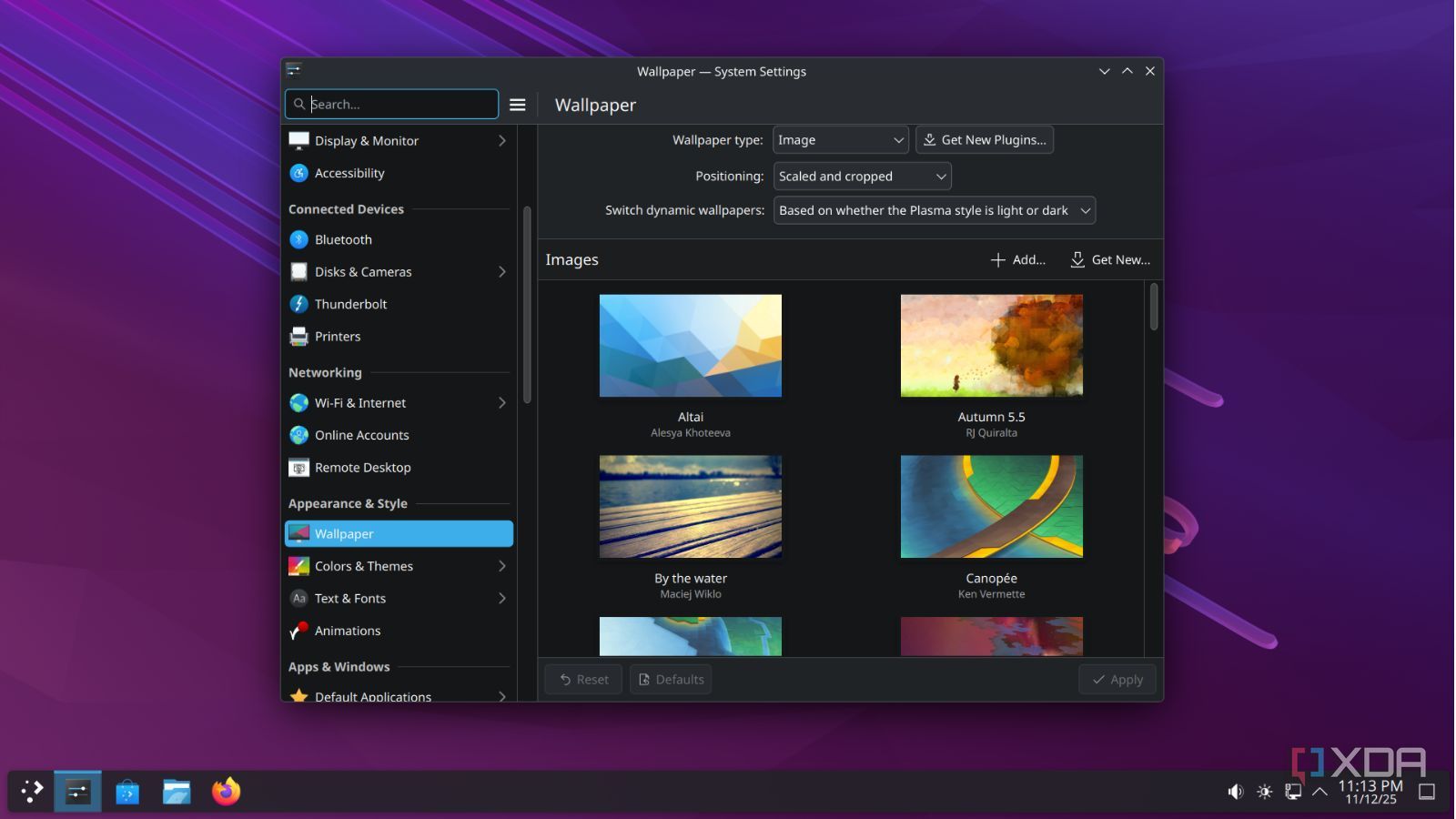This screenshot has width=1456, height=819.
Task: Open Switch dynamic wallpapers dropdown
Action: click(935, 210)
